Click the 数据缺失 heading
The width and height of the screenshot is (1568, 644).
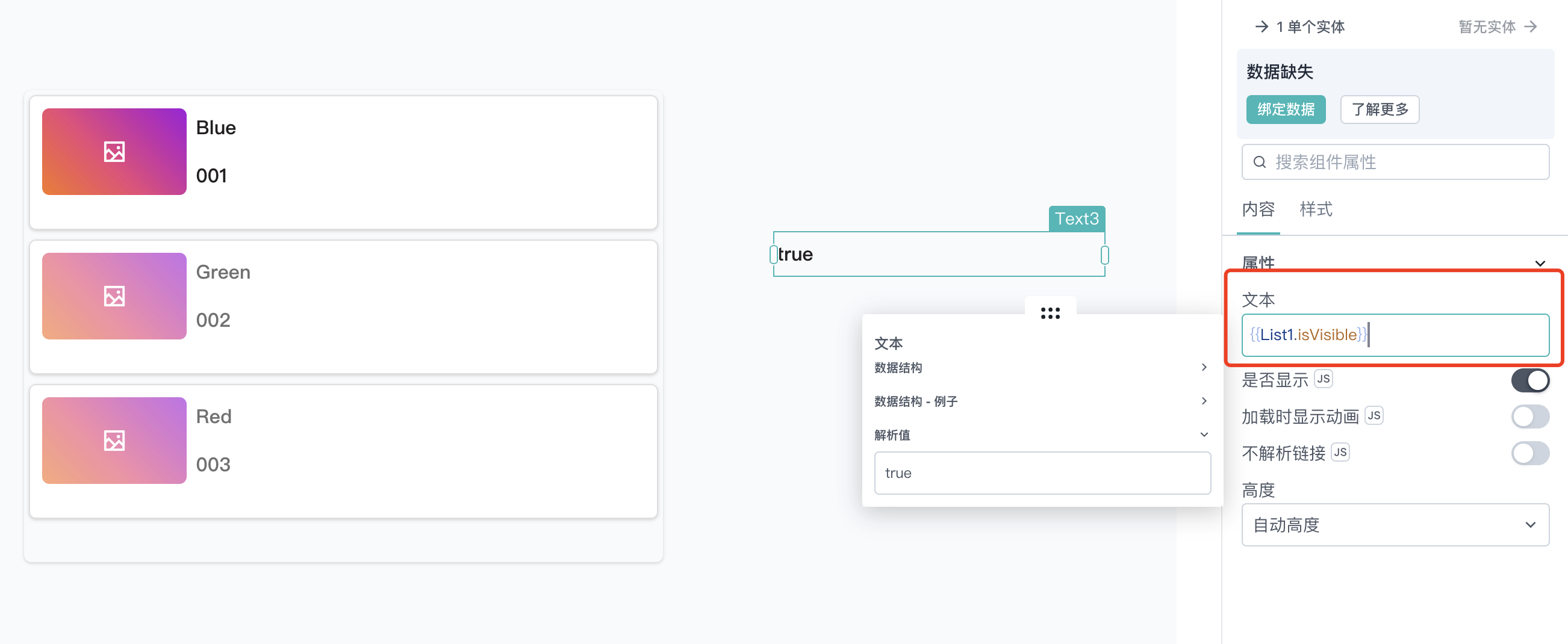point(1280,72)
